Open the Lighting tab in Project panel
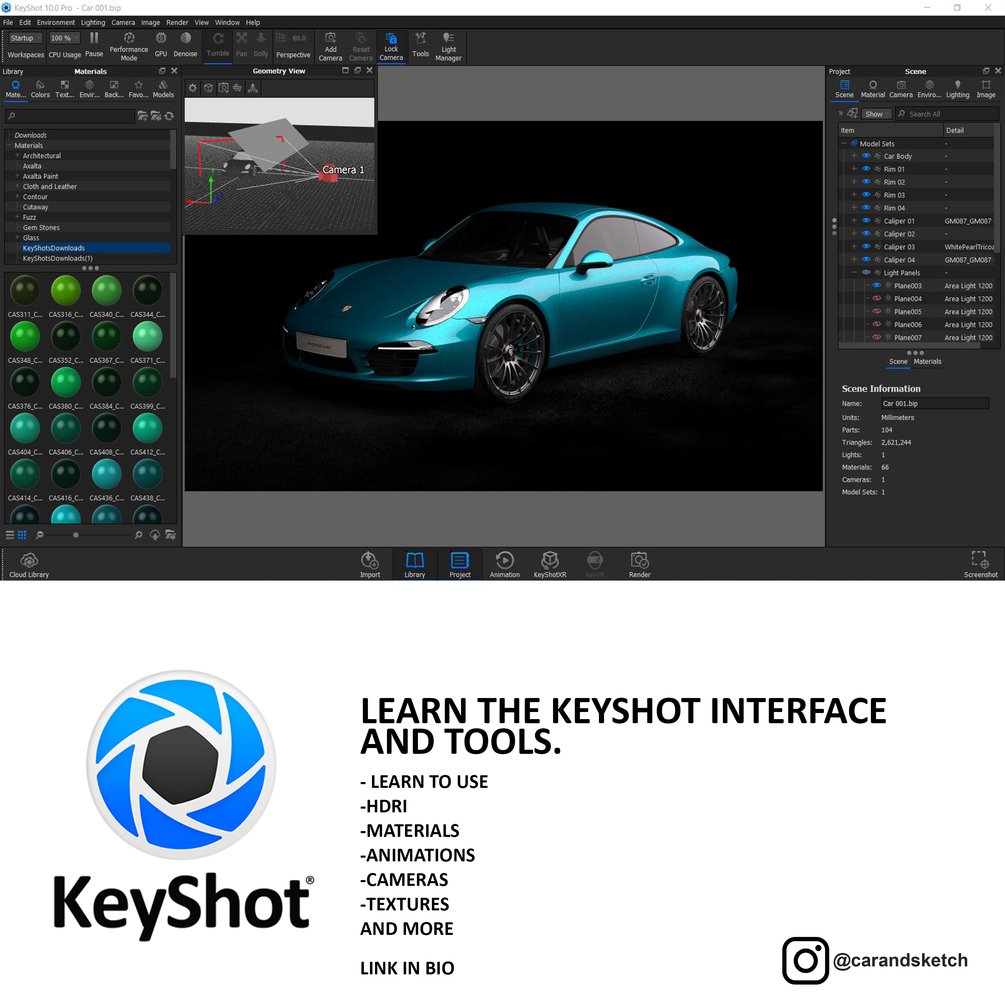The image size is (1005, 1005). click(x=958, y=89)
